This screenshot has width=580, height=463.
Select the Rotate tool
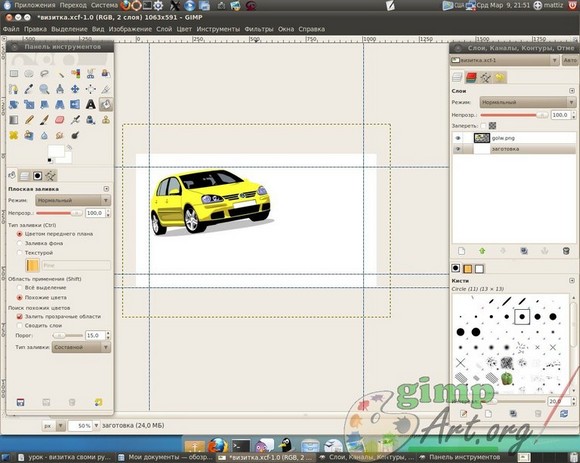click(14, 105)
